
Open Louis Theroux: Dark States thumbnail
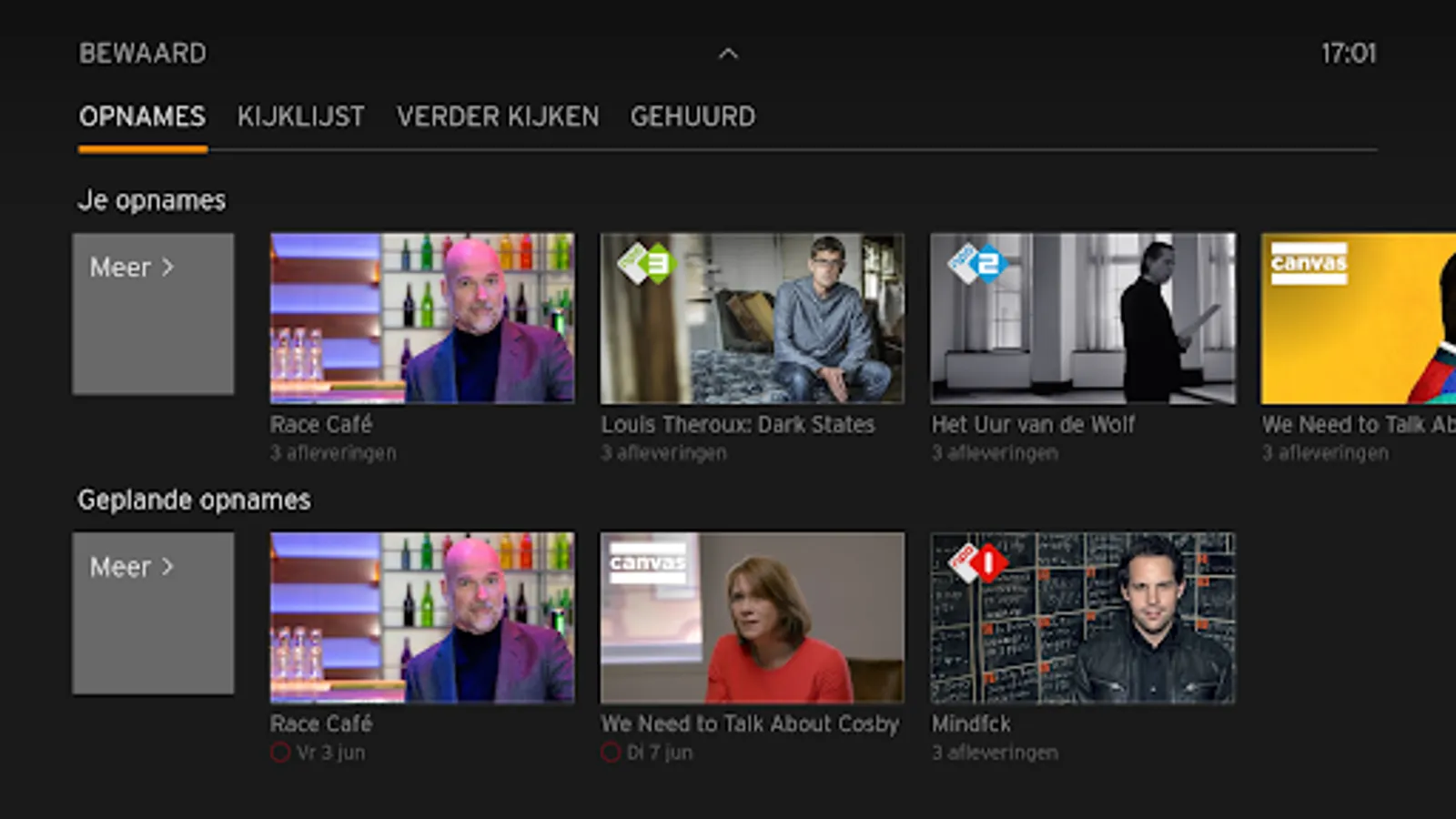(x=753, y=318)
